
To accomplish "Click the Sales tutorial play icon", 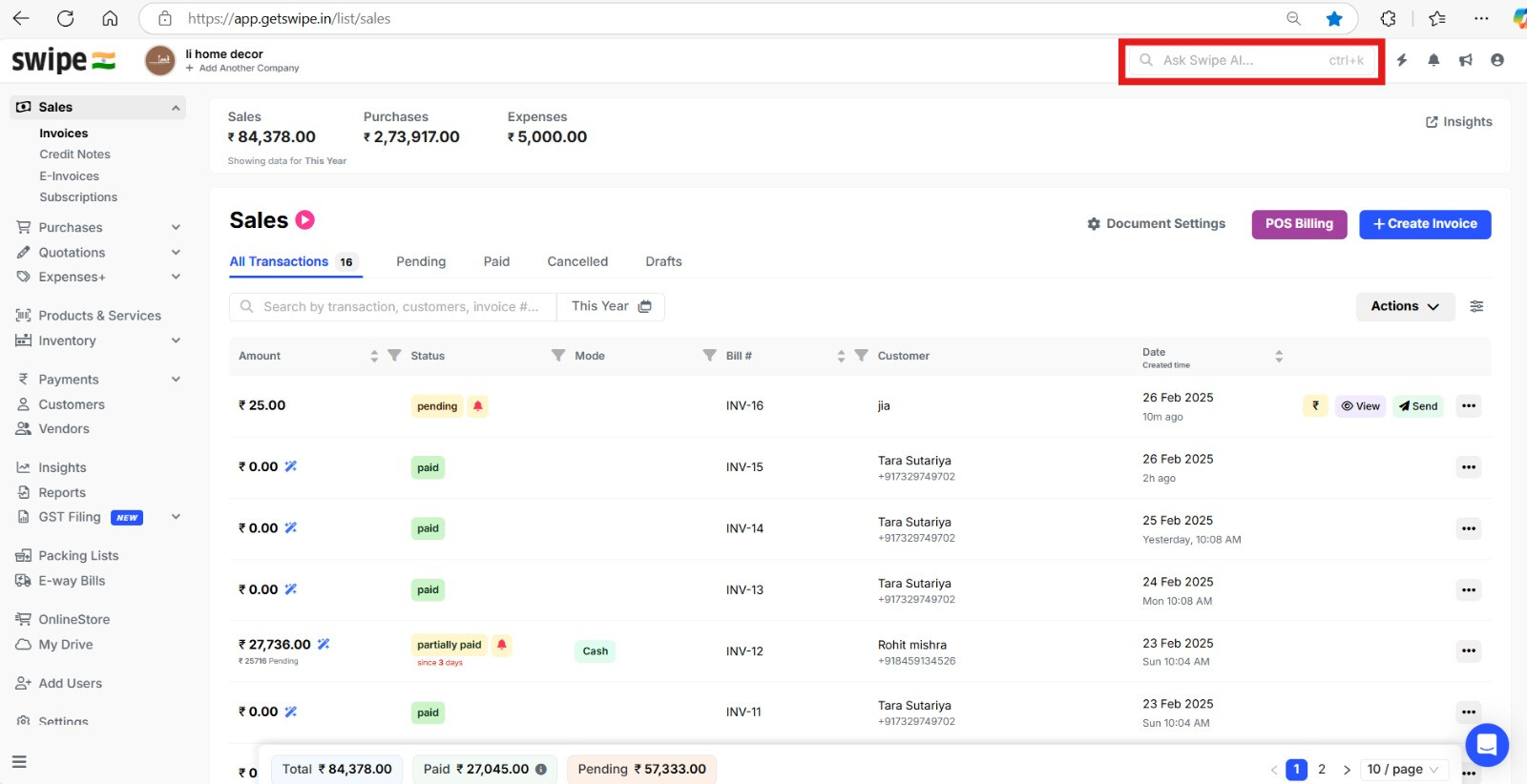I will pos(305,220).
